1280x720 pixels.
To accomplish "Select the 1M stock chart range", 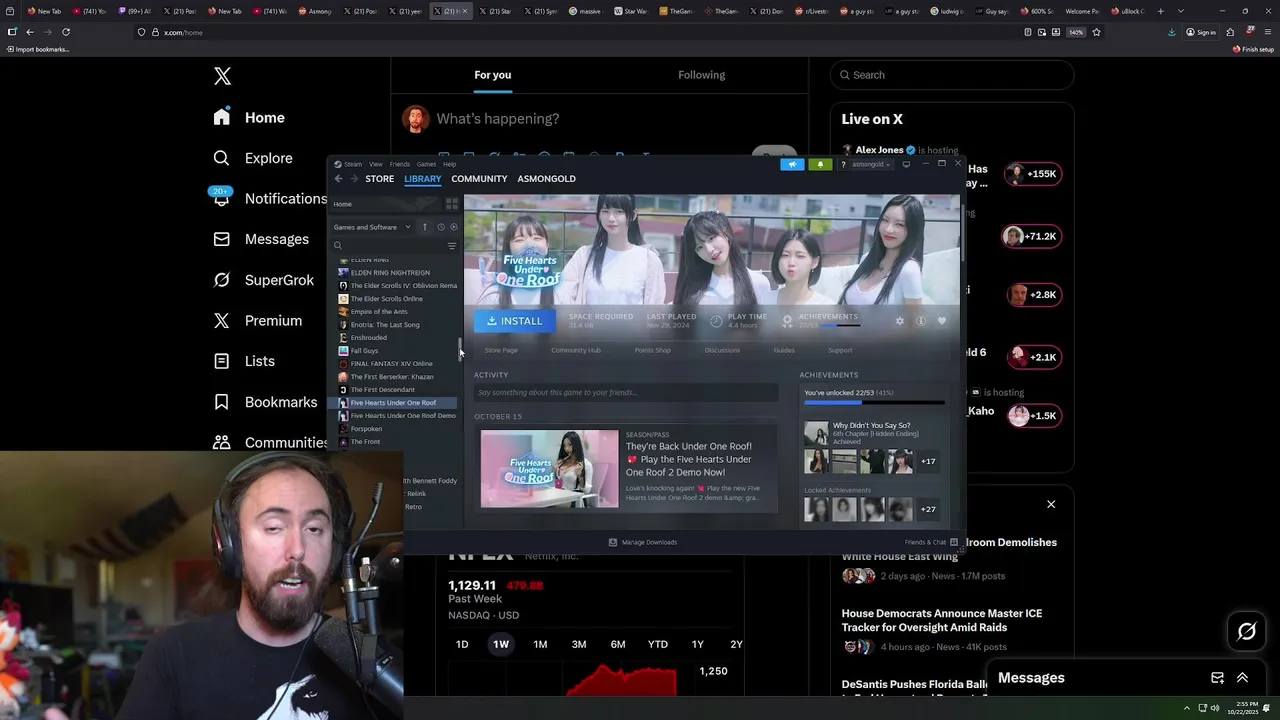I will (540, 644).
